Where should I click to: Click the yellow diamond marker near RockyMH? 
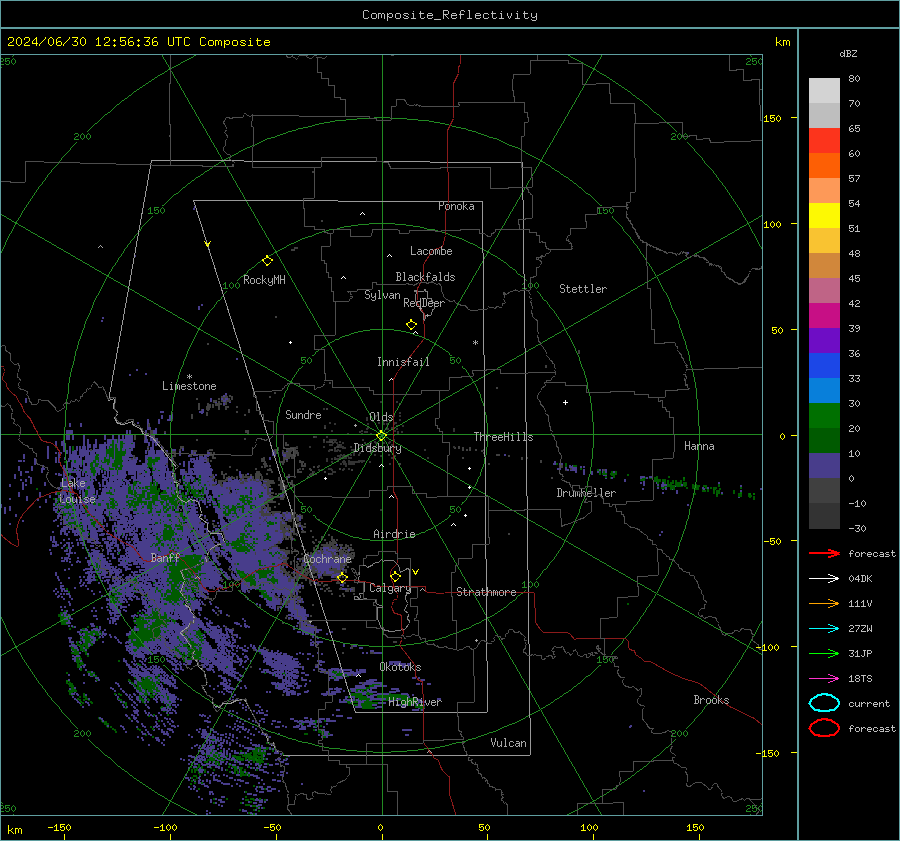click(267, 261)
